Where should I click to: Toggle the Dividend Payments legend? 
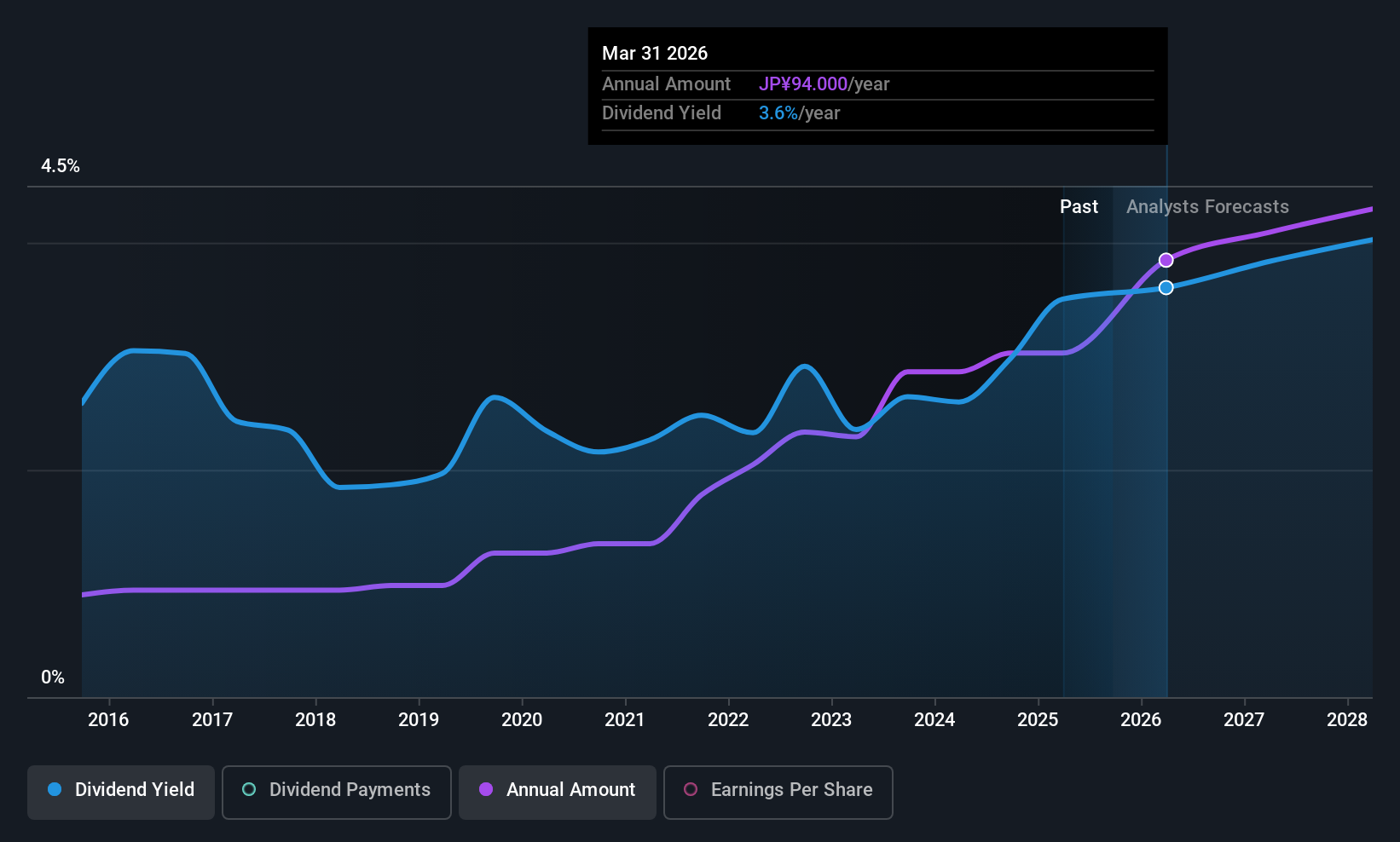point(337,792)
